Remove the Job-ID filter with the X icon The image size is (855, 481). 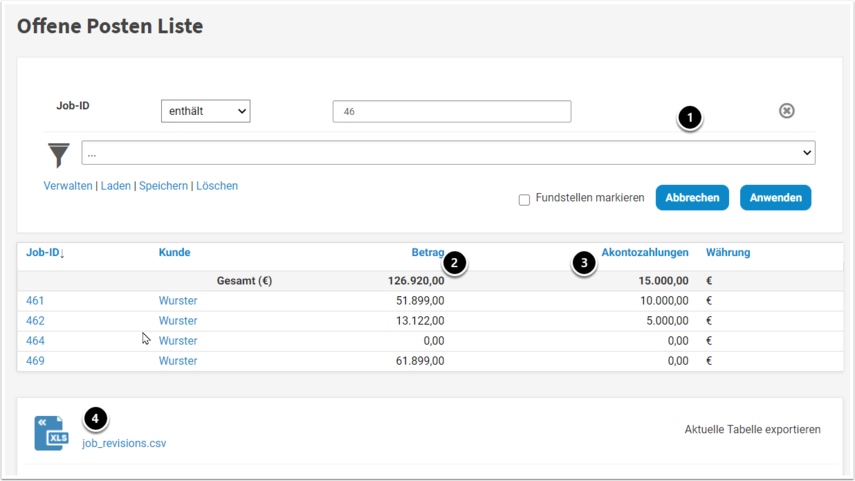click(x=787, y=111)
